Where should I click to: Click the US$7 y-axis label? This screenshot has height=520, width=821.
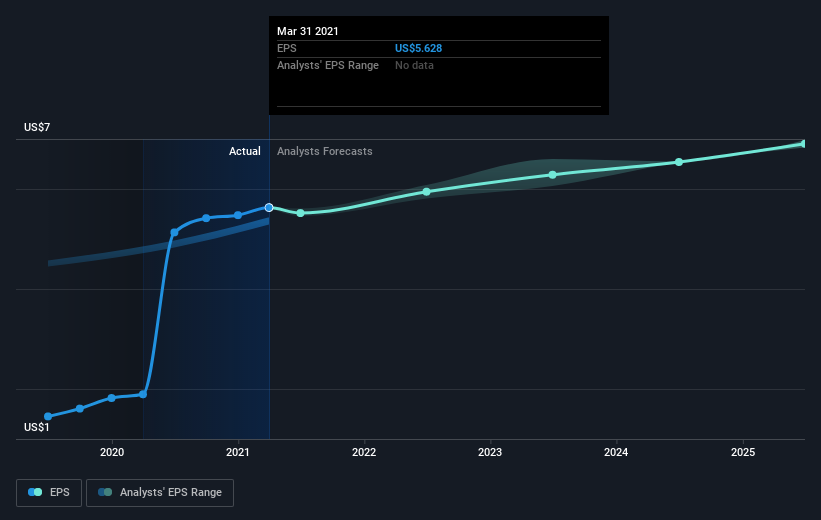[37, 127]
